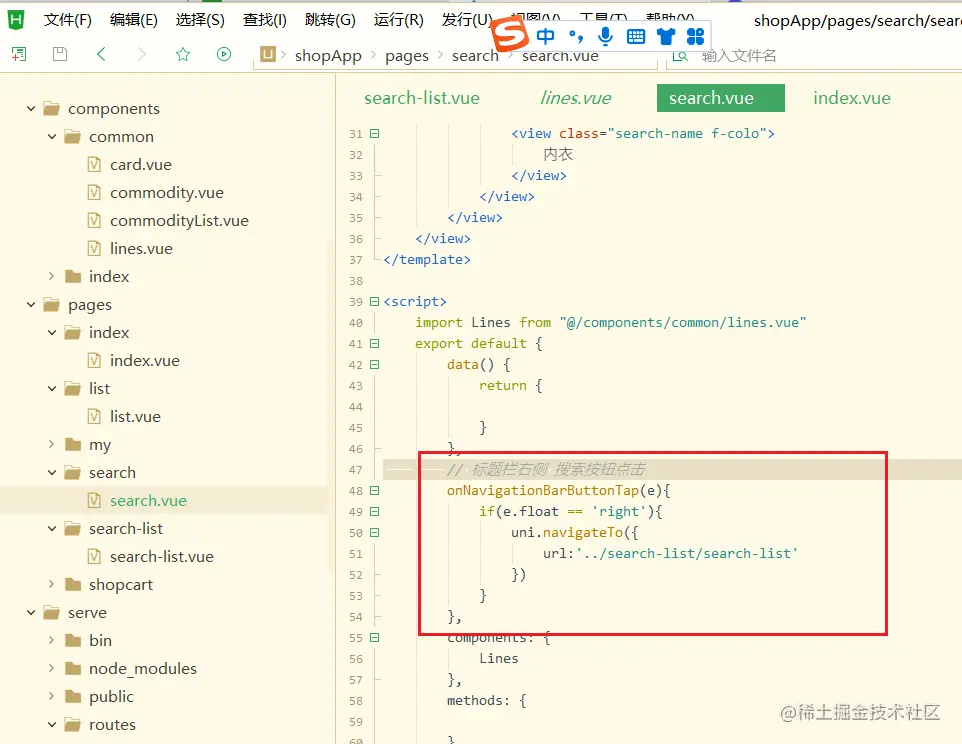Click shopApp in the breadcrumb
The height and width of the screenshot is (744, 962).
pos(328,56)
